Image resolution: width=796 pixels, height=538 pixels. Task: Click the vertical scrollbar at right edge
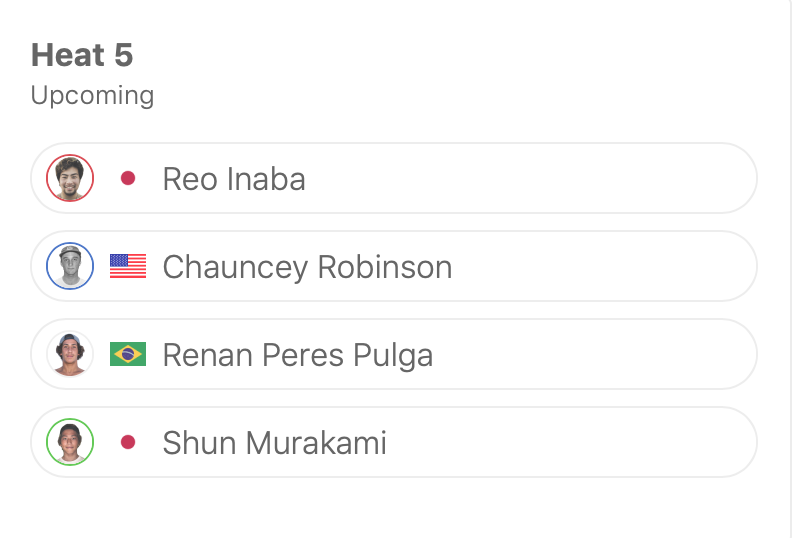[x=791, y=269]
